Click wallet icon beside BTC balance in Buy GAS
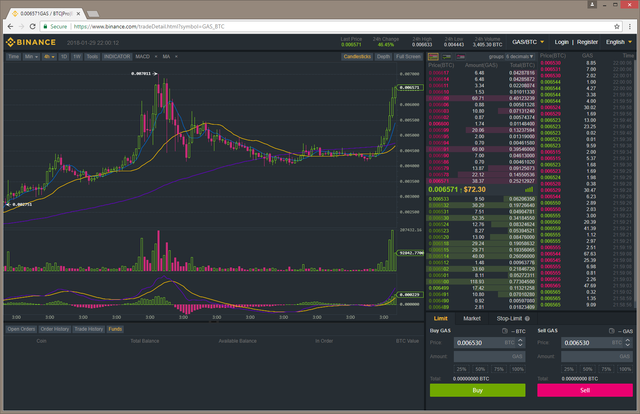The image size is (640, 414). 504,331
